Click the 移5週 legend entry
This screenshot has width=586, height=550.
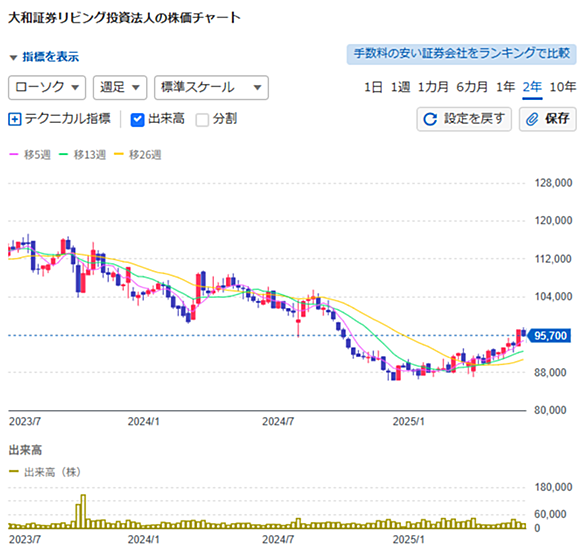30,155
